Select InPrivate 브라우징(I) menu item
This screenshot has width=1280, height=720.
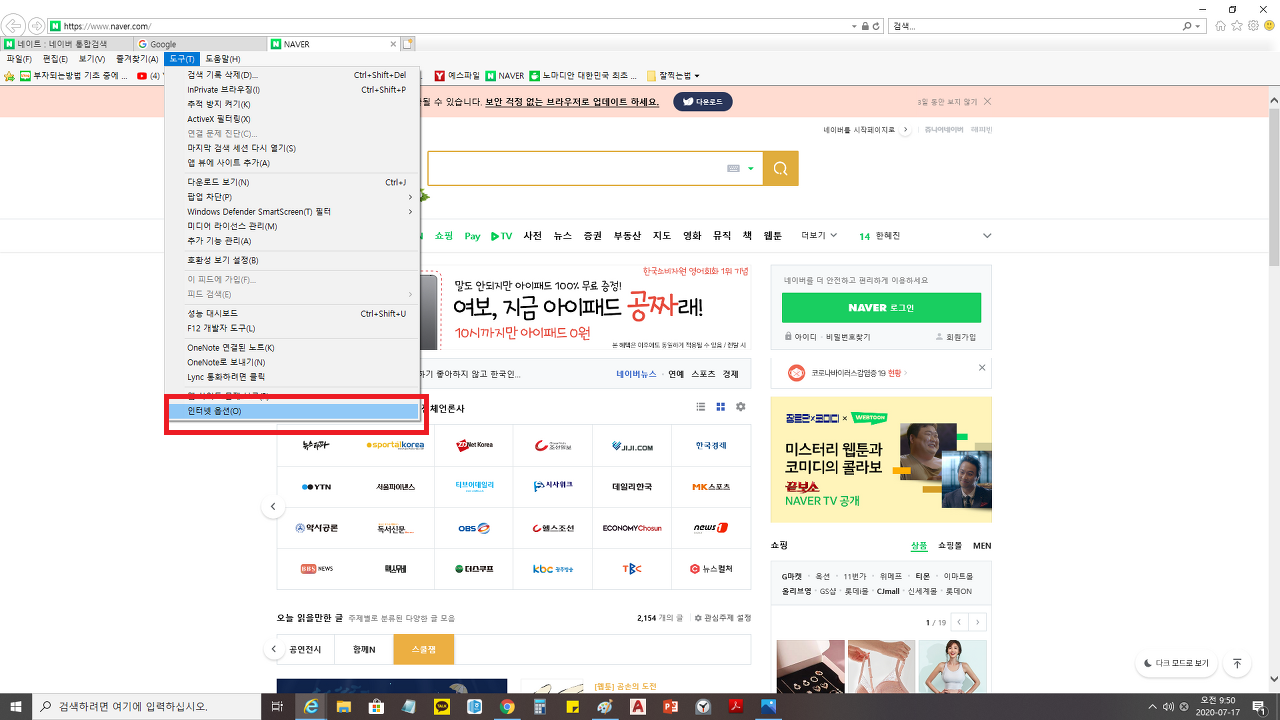click(292, 90)
